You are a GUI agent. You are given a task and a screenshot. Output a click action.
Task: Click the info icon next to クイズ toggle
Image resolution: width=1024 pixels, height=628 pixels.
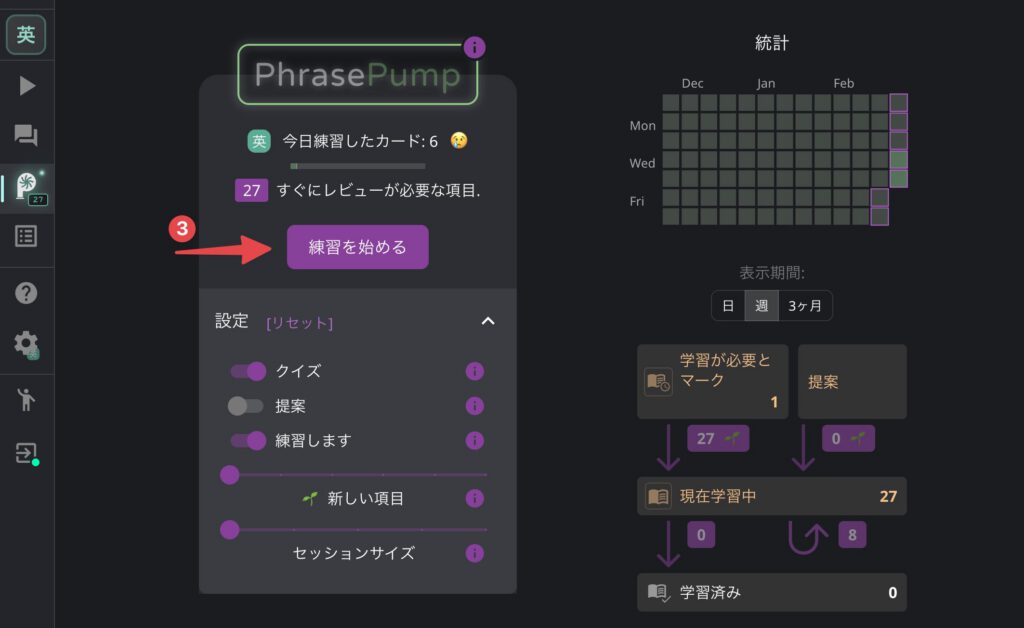pos(475,370)
